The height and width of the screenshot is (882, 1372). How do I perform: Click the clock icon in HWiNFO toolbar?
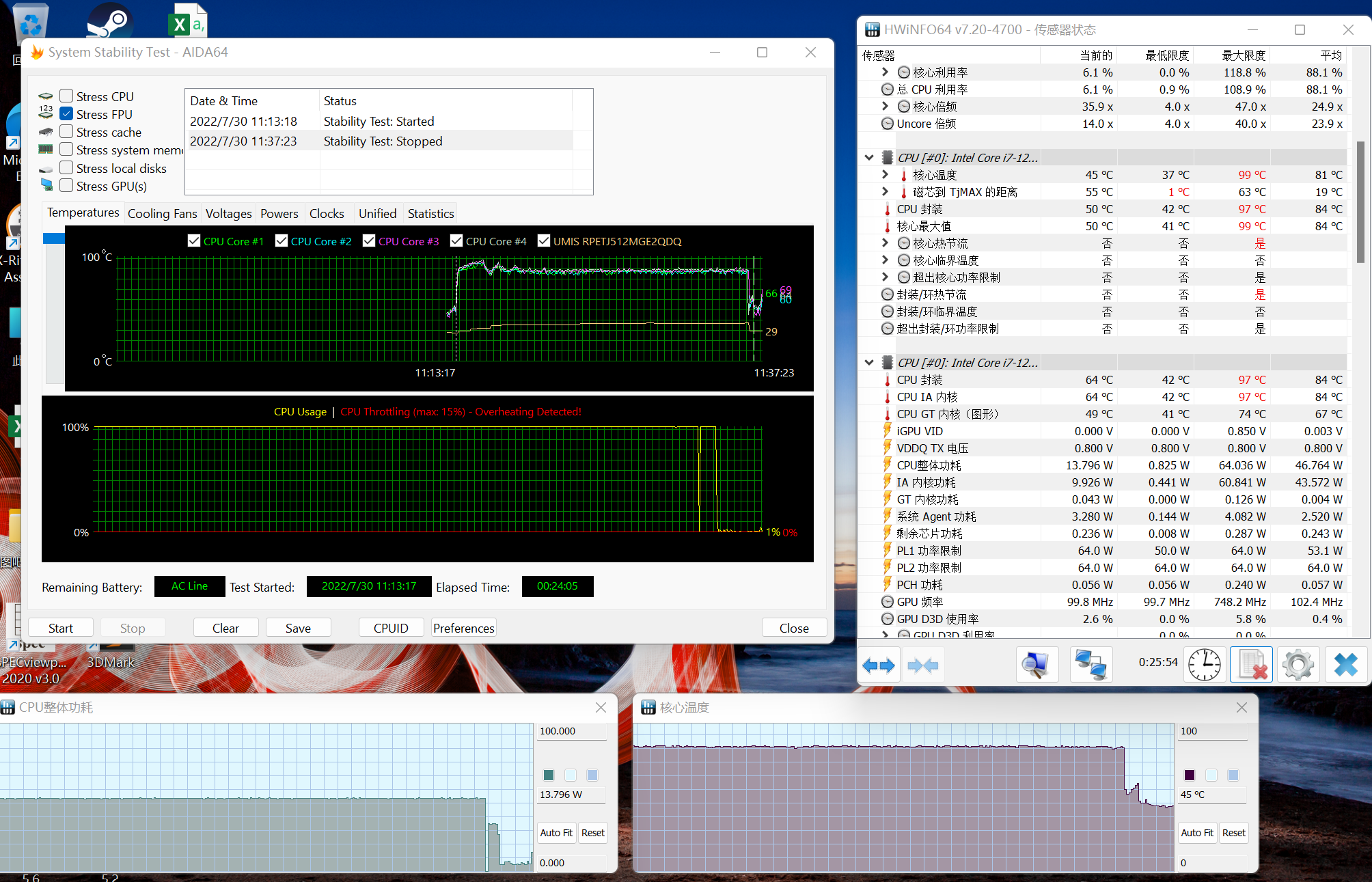tap(1204, 665)
